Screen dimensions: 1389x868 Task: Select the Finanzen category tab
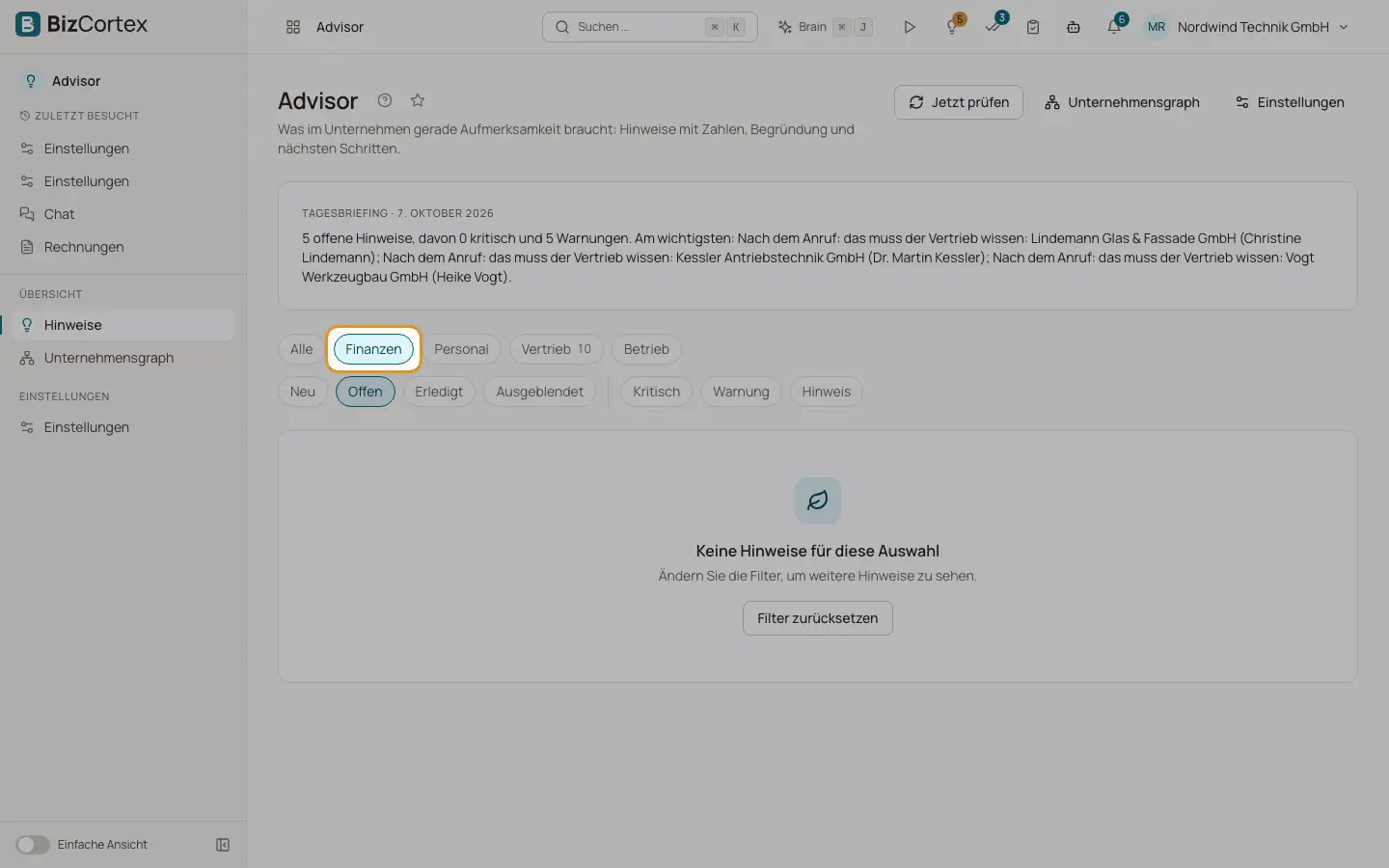point(373,349)
